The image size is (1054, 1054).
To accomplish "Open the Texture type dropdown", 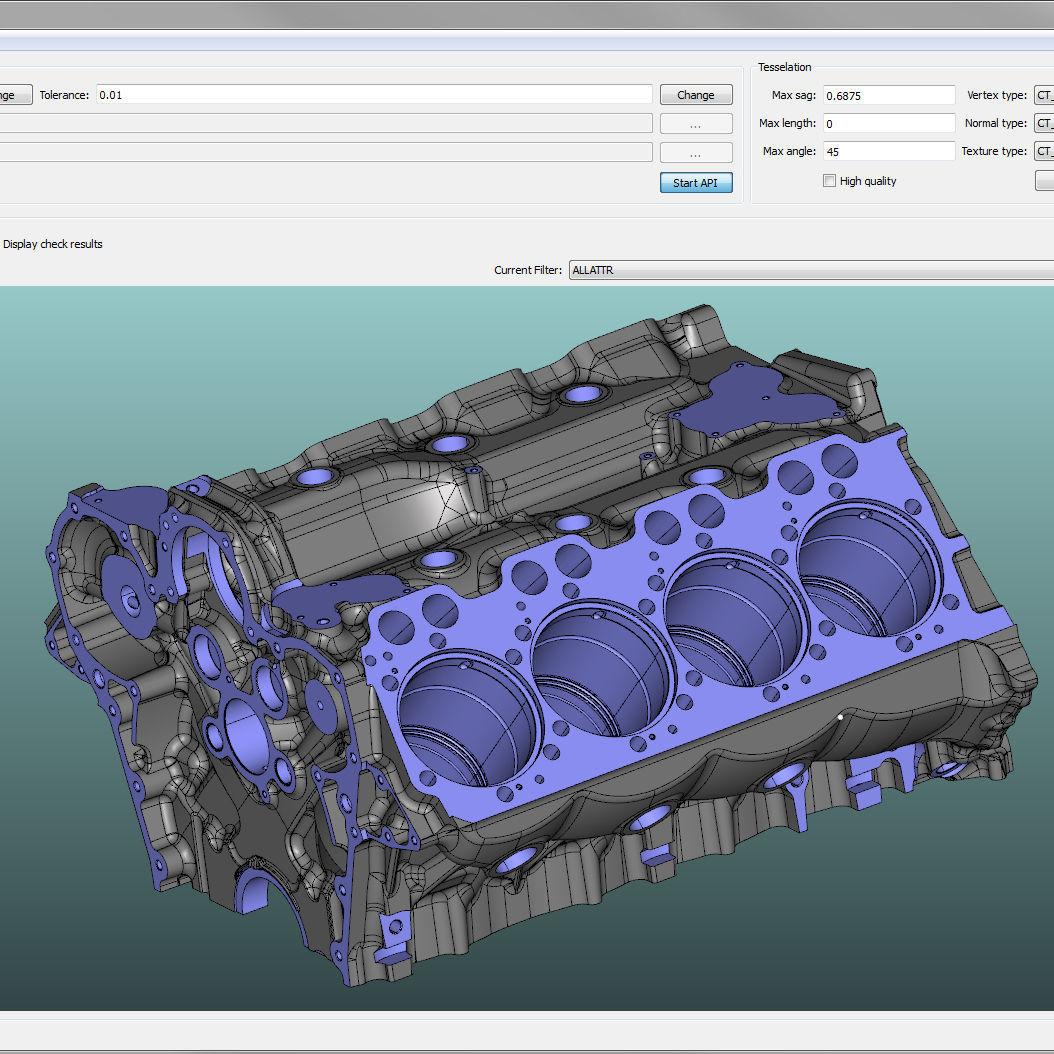I will [1045, 151].
